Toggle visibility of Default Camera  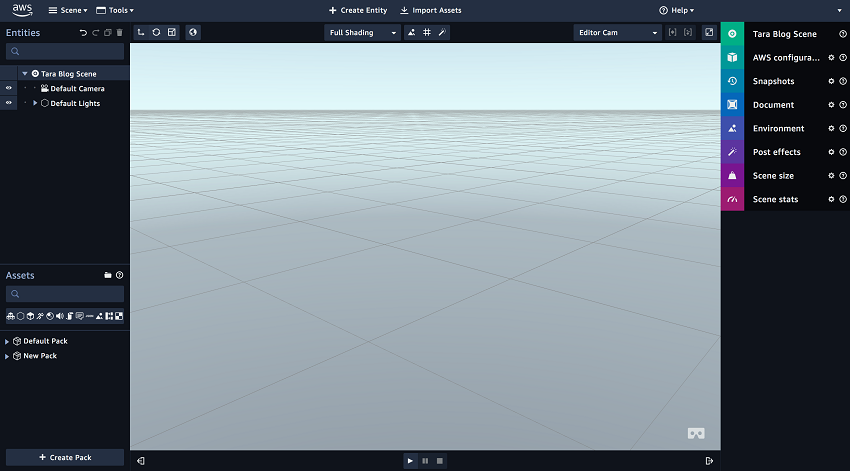9,88
